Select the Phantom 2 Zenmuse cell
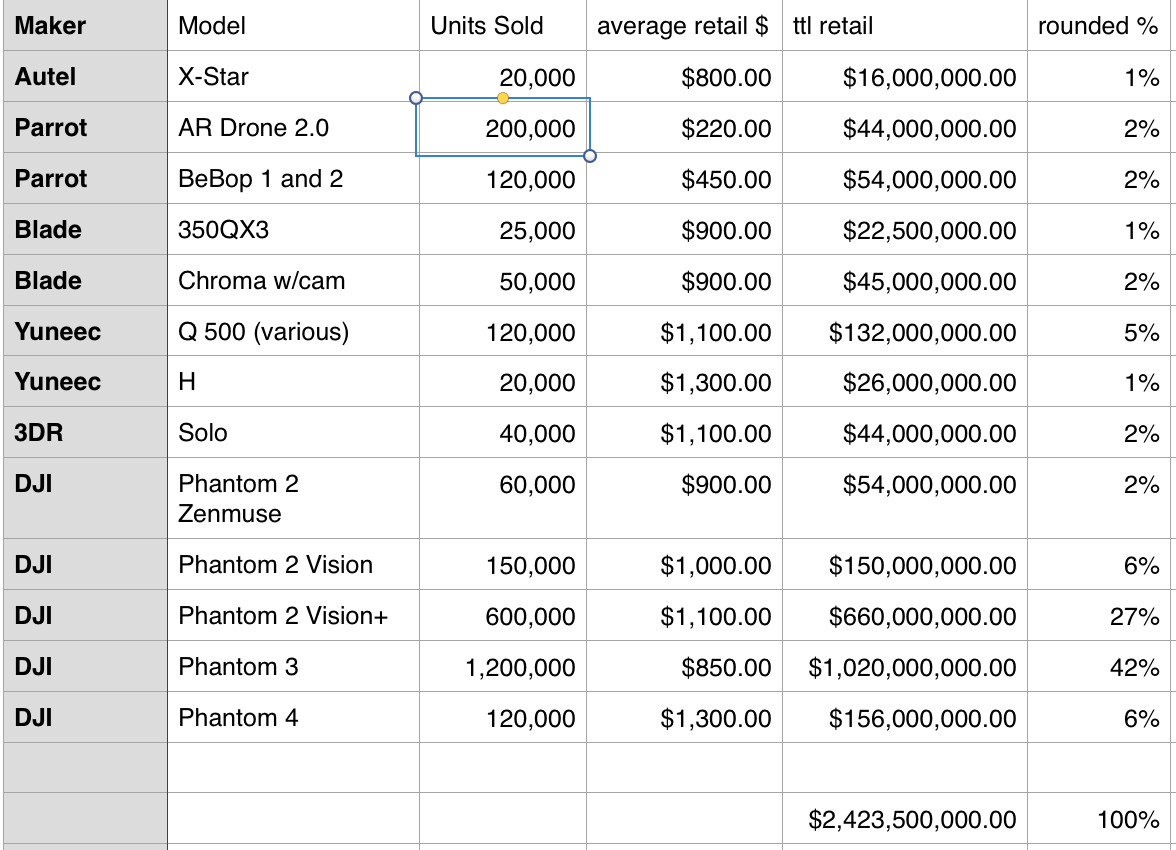 click(x=293, y=498)
